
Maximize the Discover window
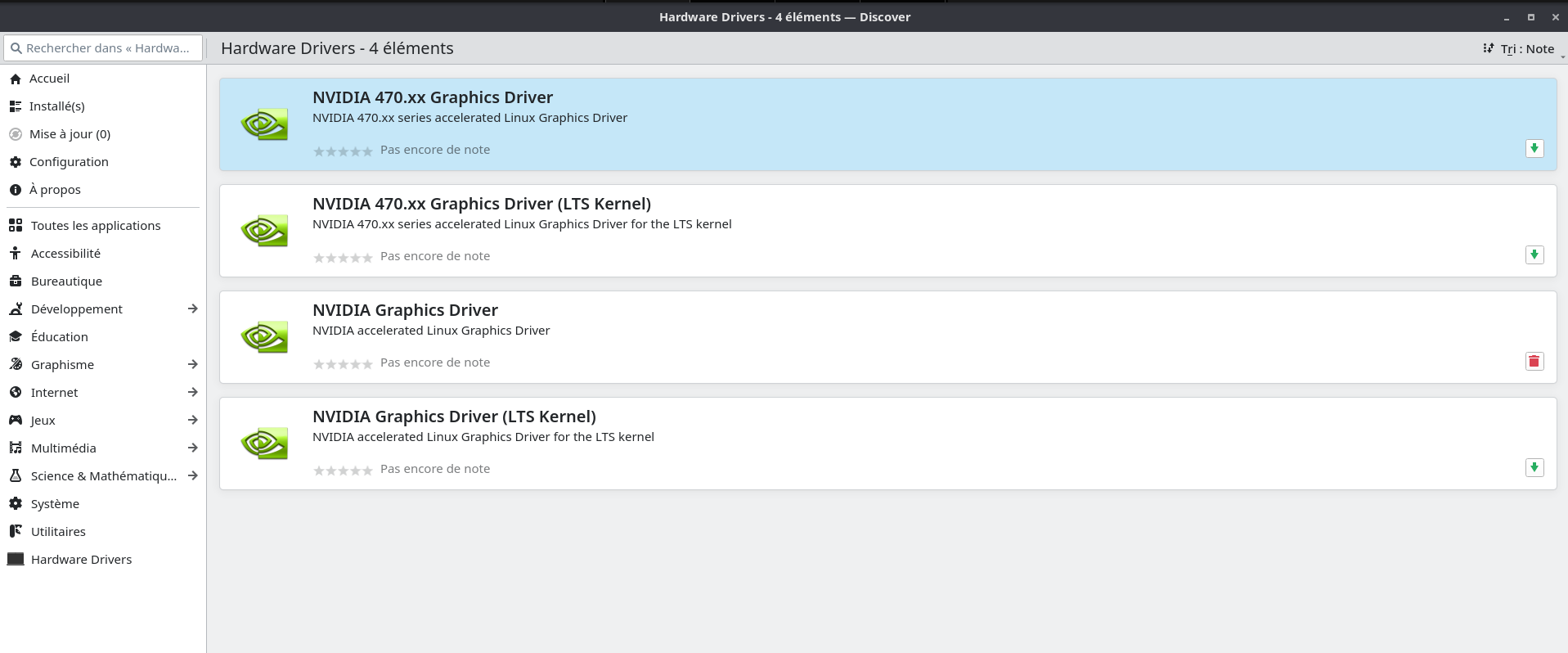(x=1531, y=16)
